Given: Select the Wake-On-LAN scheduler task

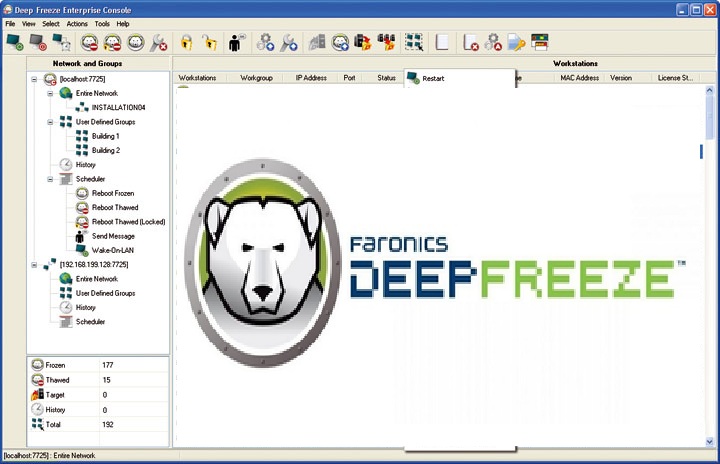Looking at the screenshot, I should pos(113,250).
